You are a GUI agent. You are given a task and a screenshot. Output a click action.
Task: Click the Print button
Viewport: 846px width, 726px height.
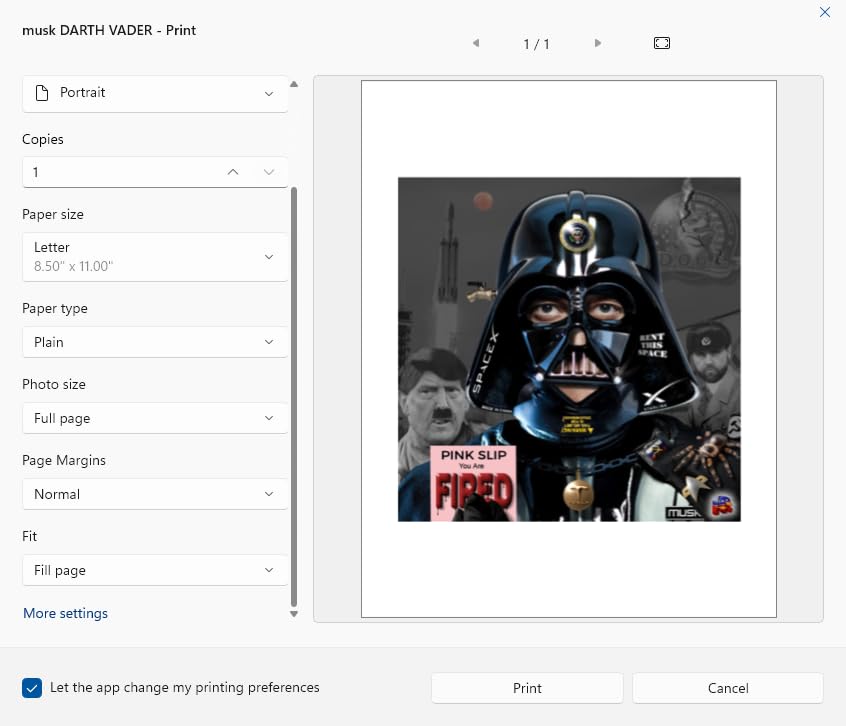(x=527, y=688)
